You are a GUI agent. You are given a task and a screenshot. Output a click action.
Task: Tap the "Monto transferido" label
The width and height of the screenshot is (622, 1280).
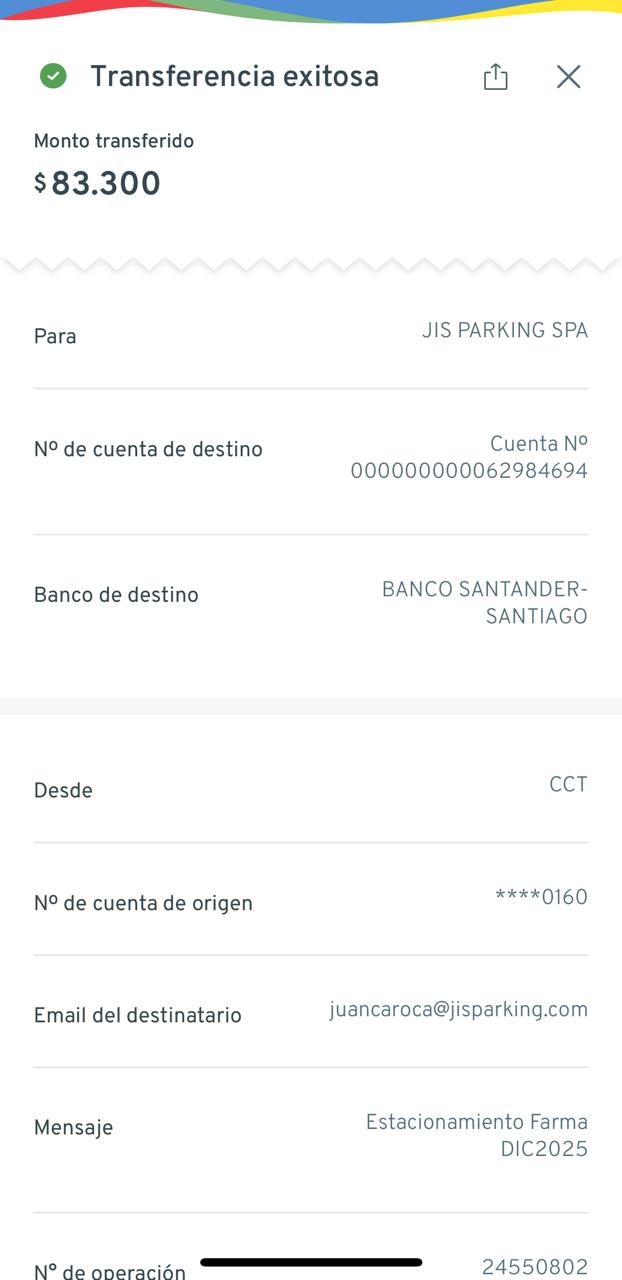point(114,141)
